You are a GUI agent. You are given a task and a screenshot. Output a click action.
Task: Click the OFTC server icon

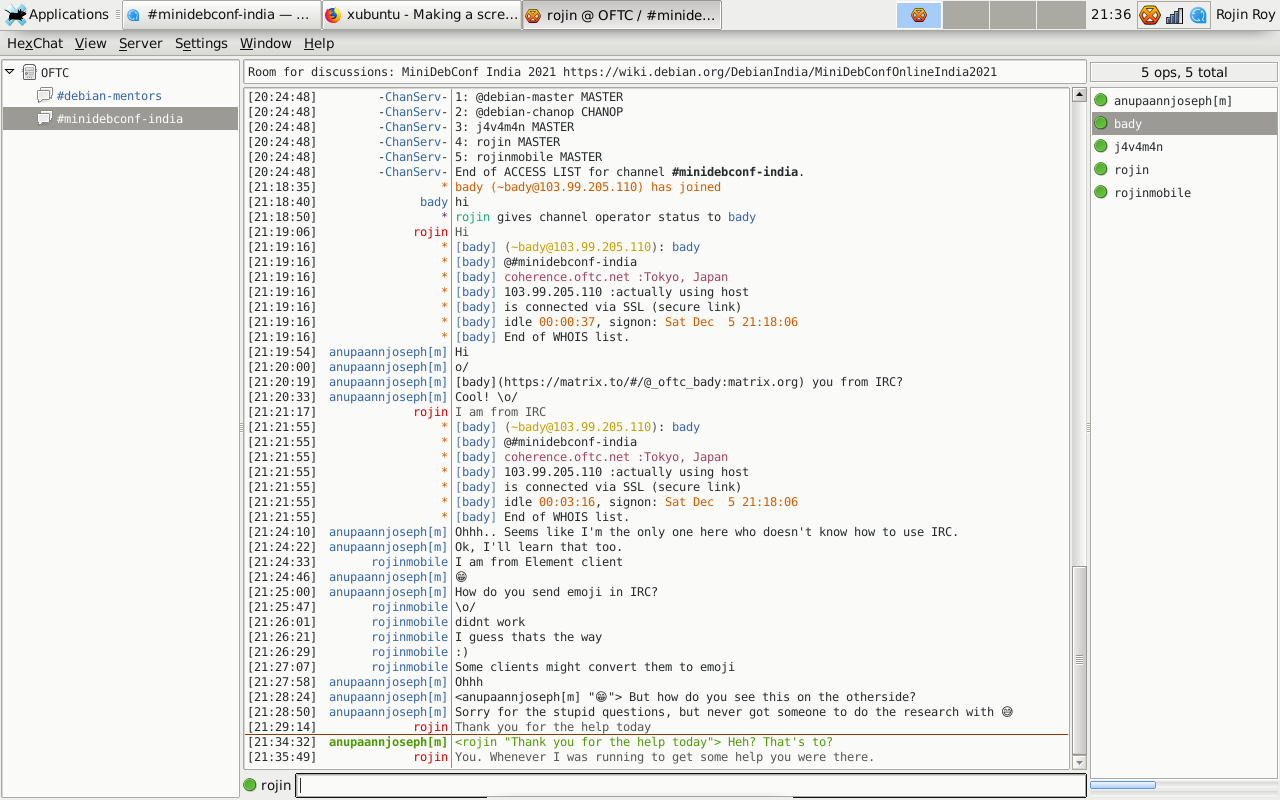[x=28, y=73]
